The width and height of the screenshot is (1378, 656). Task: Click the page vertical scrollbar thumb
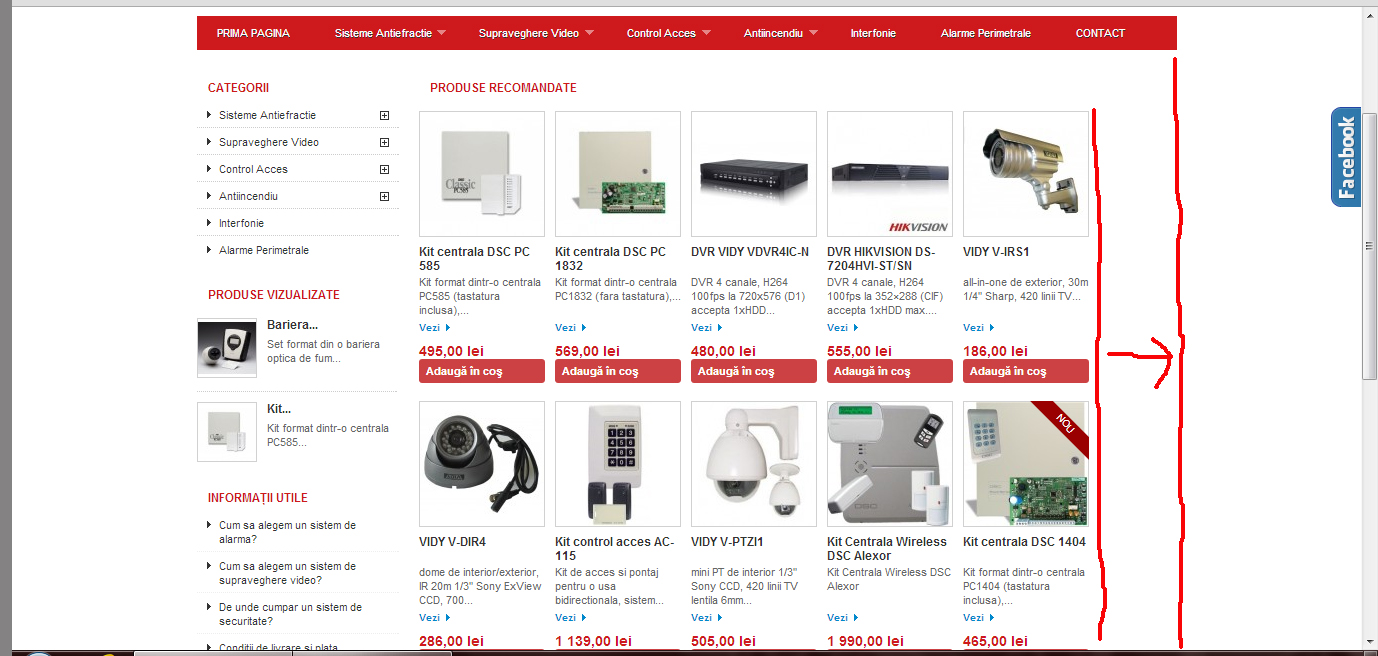1370,246
